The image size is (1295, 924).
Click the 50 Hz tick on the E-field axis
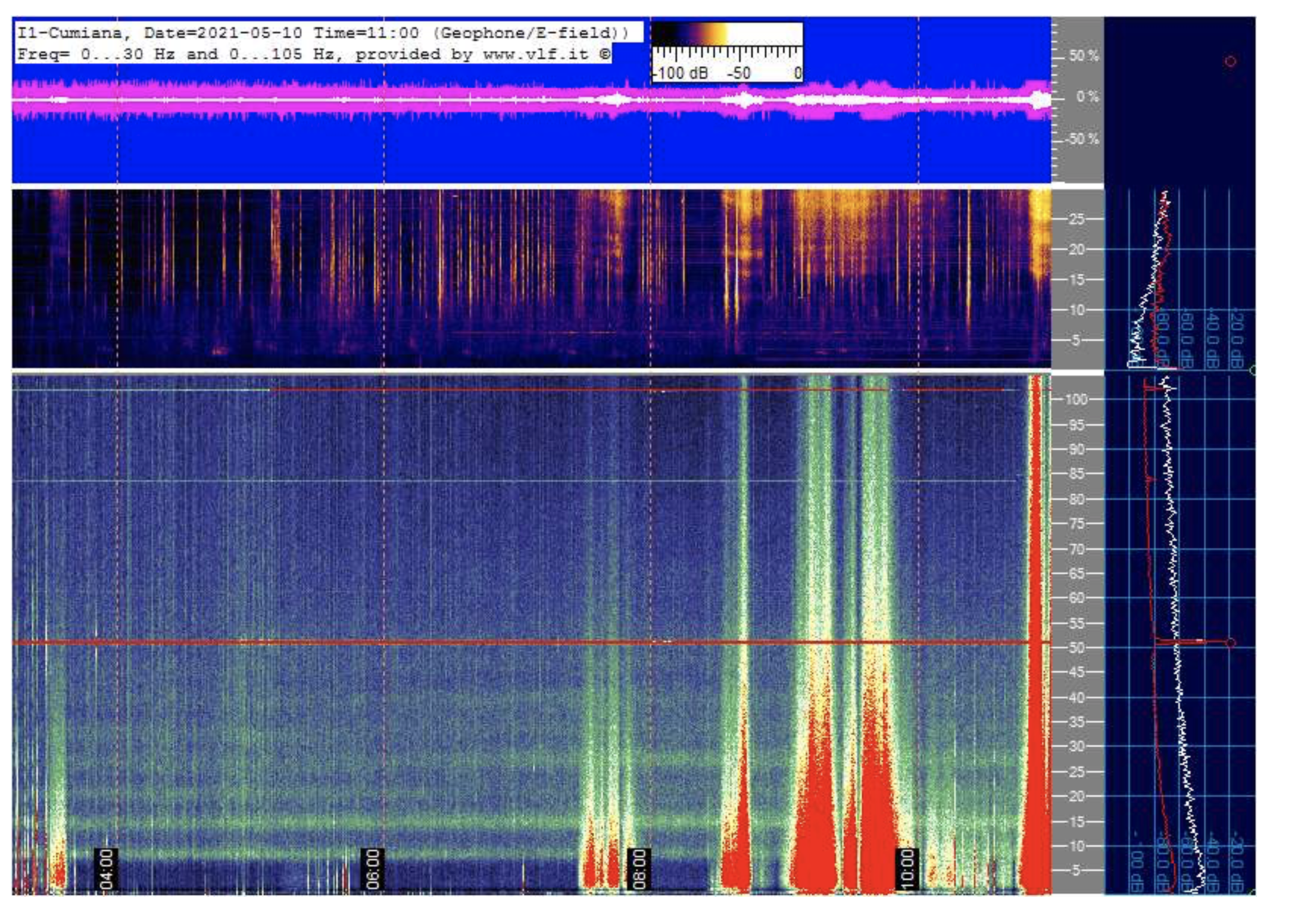[x=1076, y=648]
